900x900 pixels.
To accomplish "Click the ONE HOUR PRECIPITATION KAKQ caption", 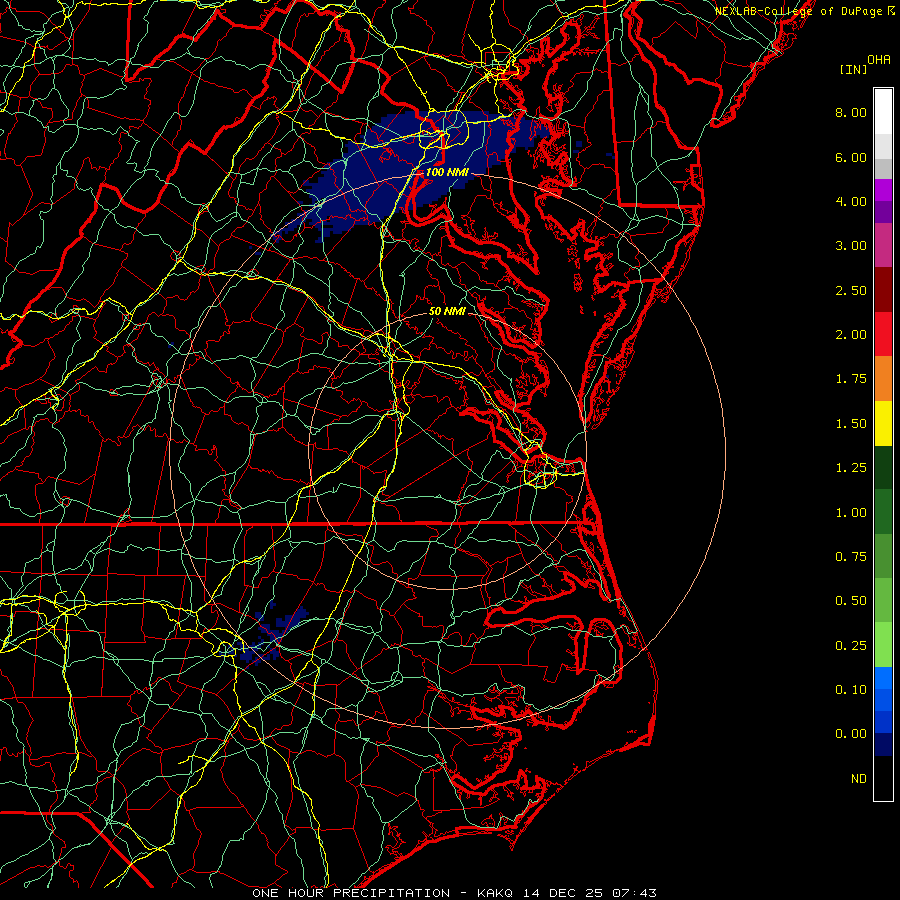I will pos(454,893).
